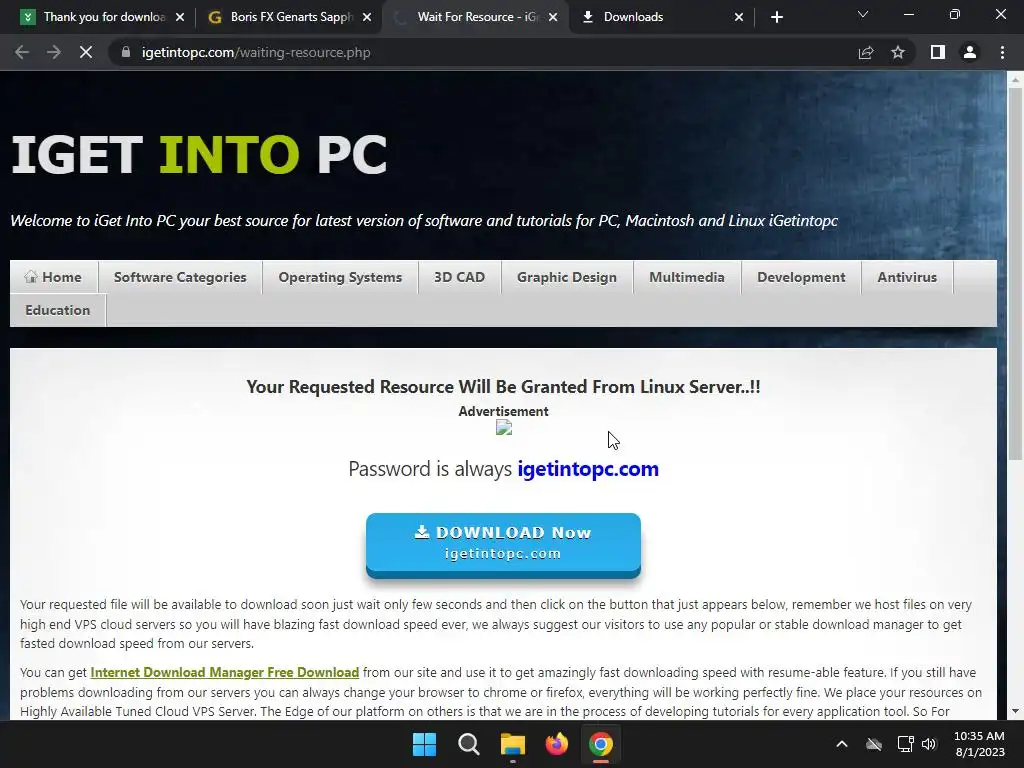
Task: Open the Chrome profile menu
Action: coord(970,52)
